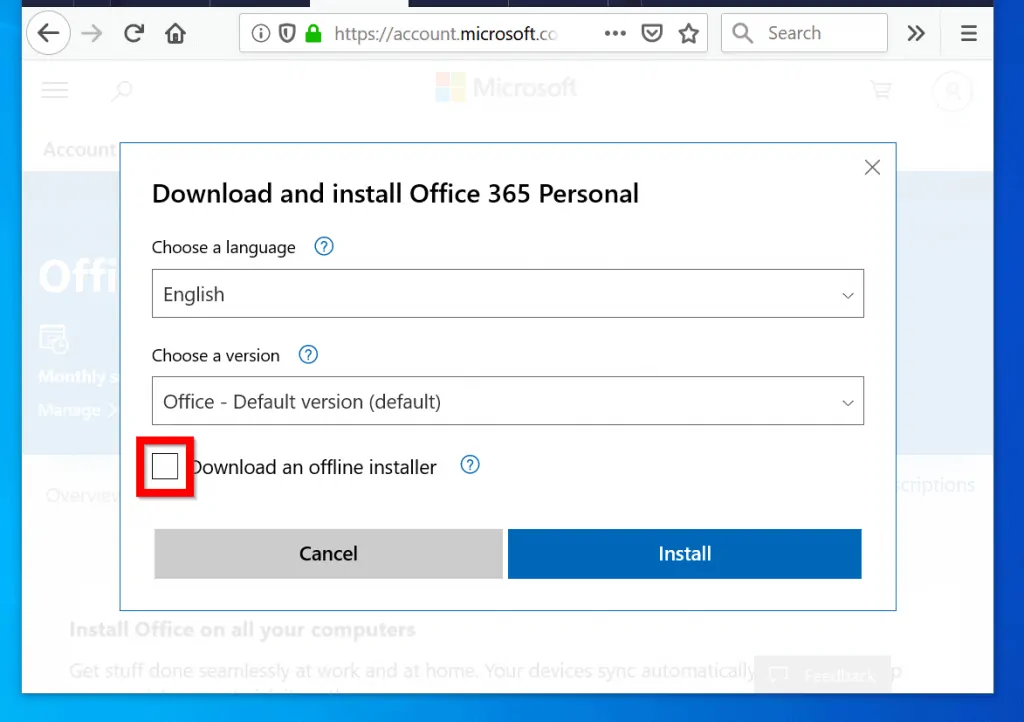Reload the page with the refresh icon

tap(134, 33)
